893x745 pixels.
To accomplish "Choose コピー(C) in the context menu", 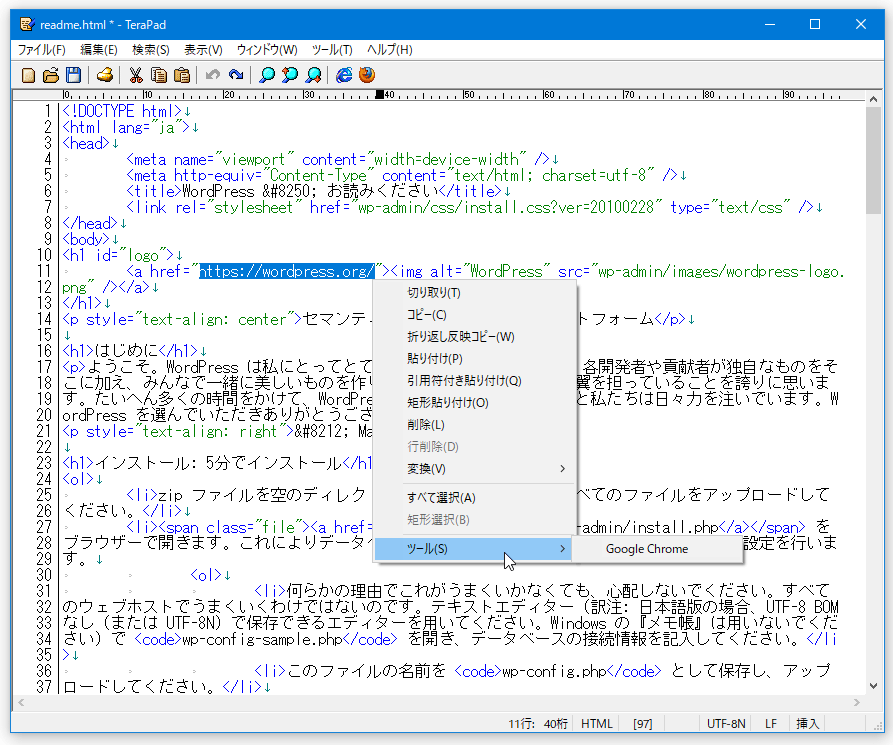I will pyautogui.click(x=474, y=315).
